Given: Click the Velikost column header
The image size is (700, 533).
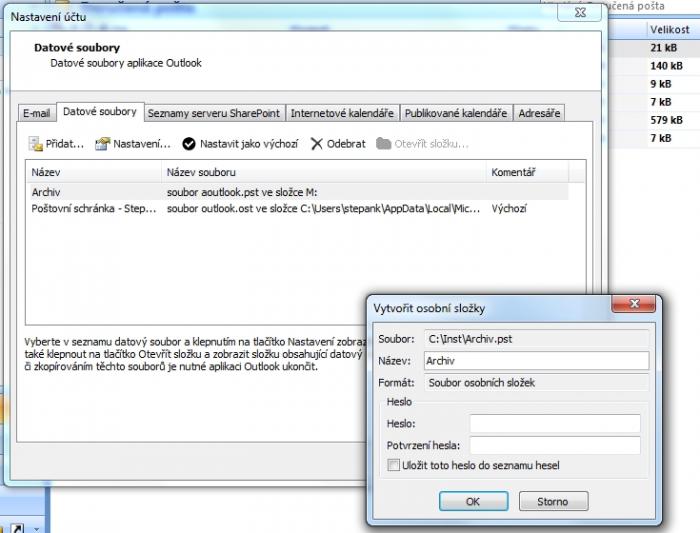Looking at the screenshot, I should pos(670,30).
